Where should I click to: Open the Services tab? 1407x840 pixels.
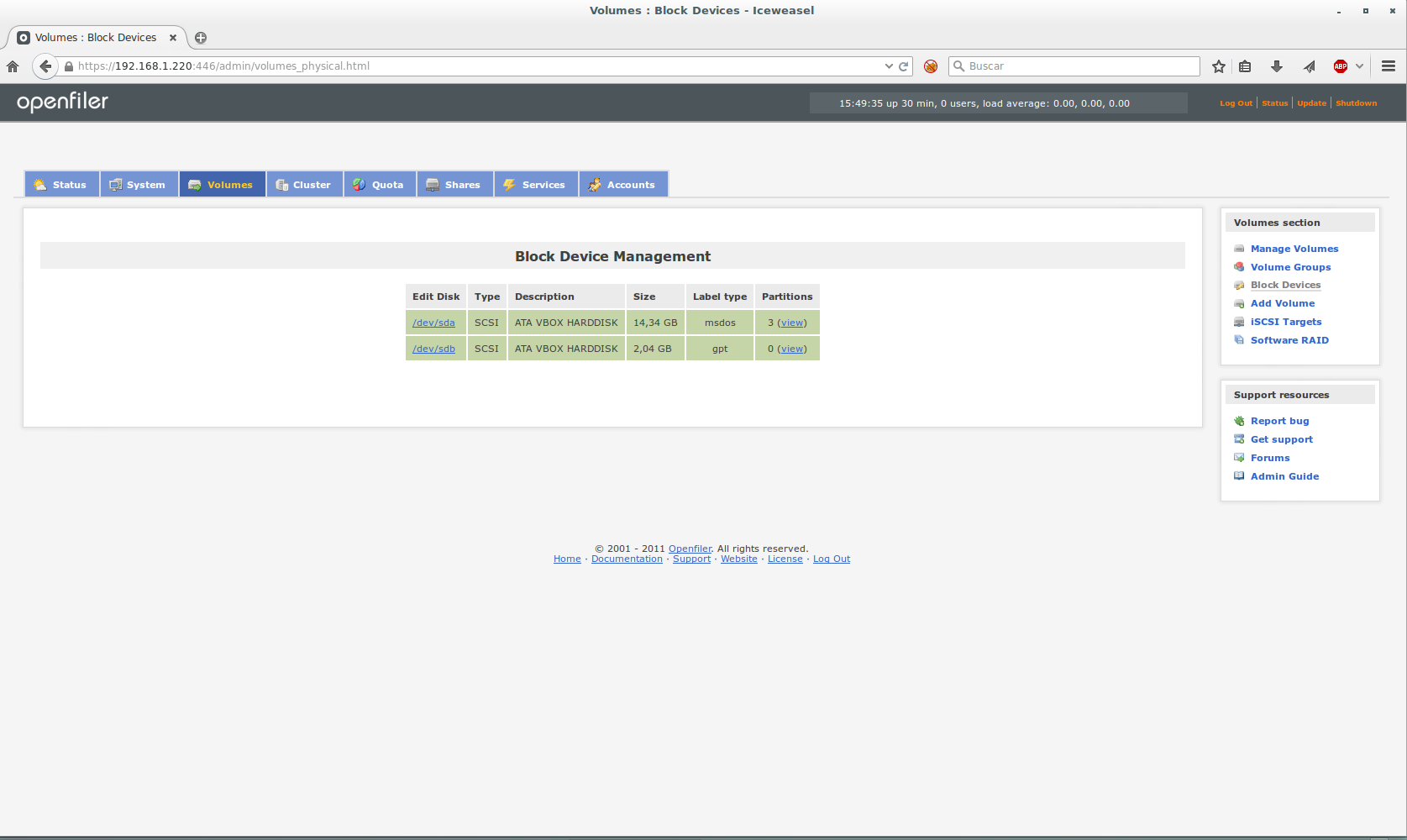[535, 185]
